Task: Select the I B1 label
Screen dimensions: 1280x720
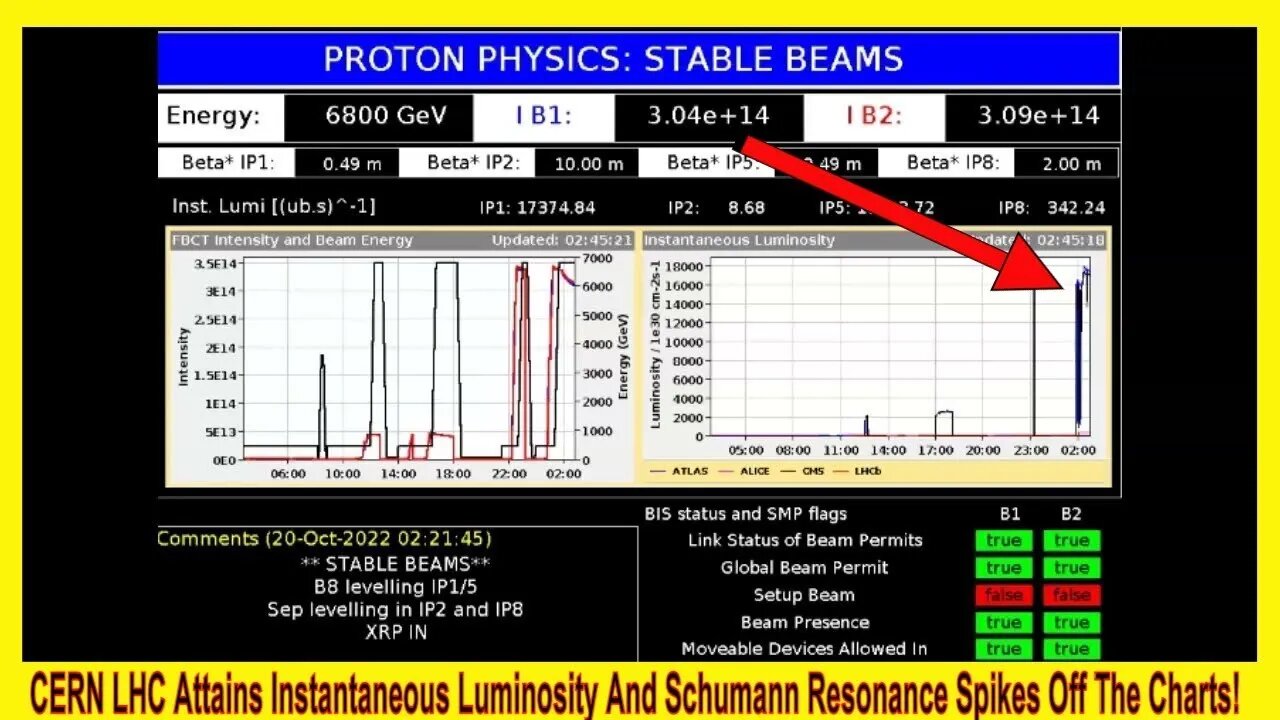Action: pos(543,116)
